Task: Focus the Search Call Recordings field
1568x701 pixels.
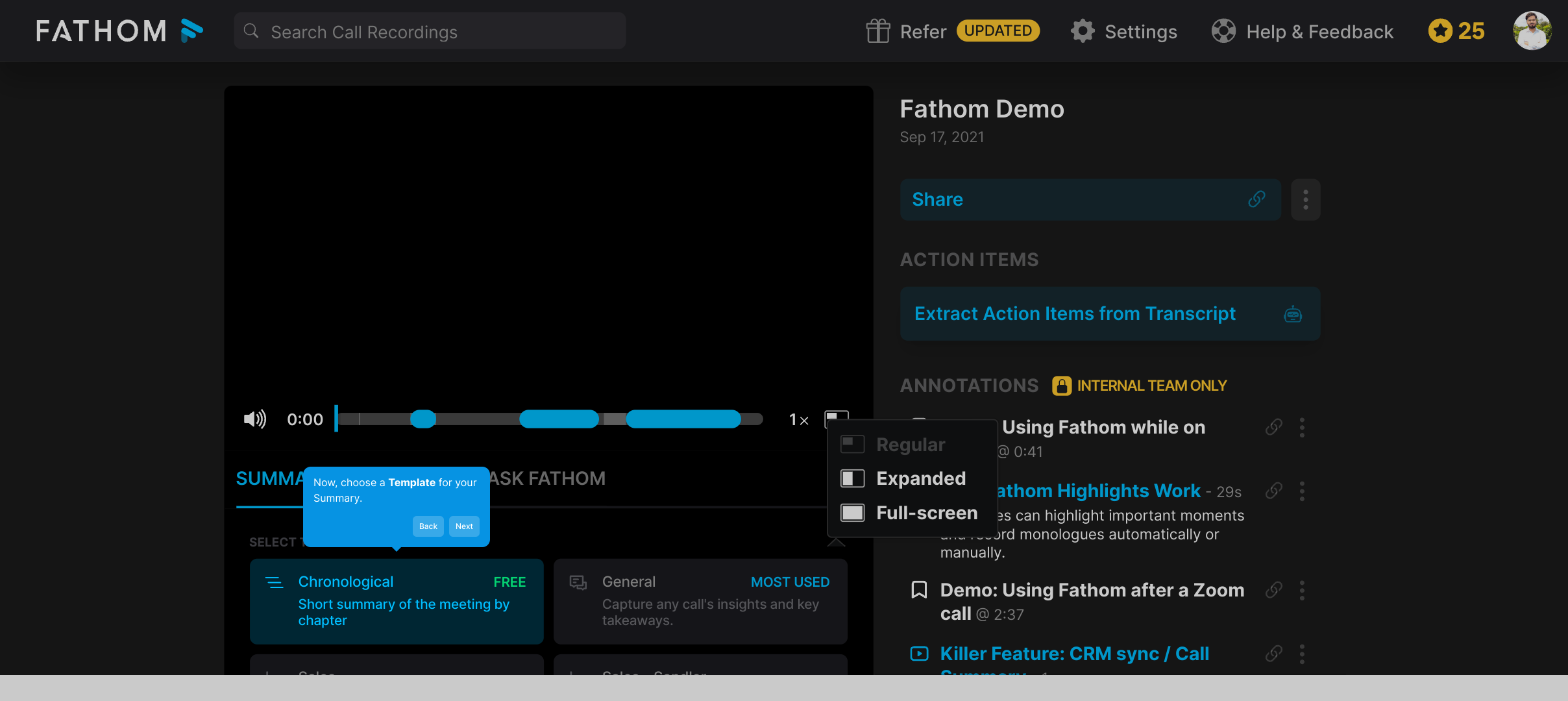Action: tap(430, 31)
